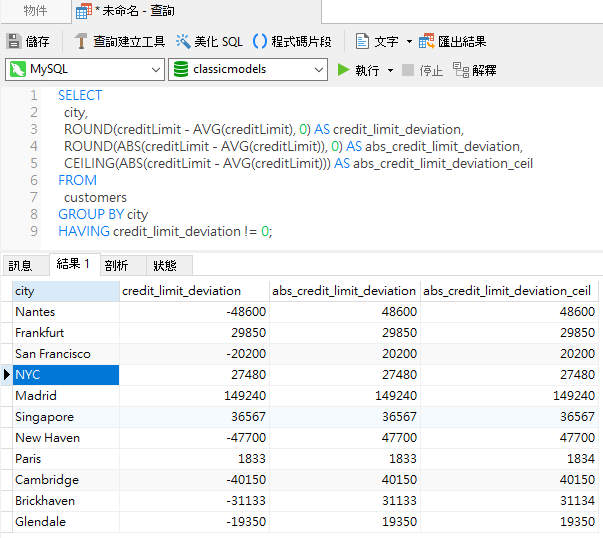Image resolution: width=603 pixels, height=538 pixels.
Task: Expand the dropdown arrow beside Text (文字)
Action: 409,42
